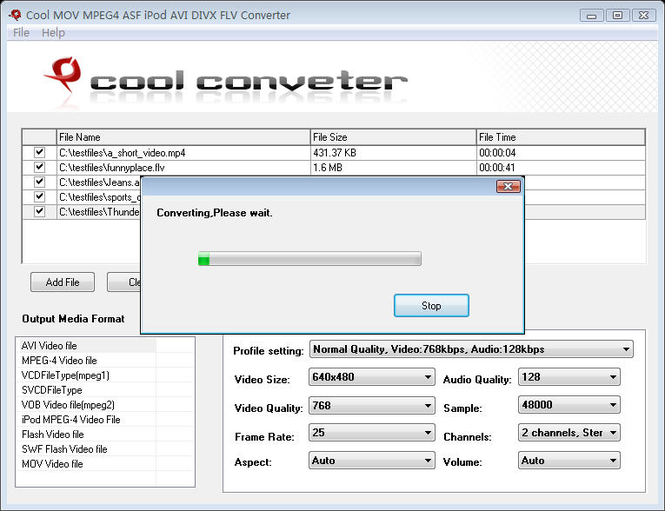Open the Audio Quality 128 dropdown
The width and height of the screenshot is (665, 511).
click(x=569, y=377)
